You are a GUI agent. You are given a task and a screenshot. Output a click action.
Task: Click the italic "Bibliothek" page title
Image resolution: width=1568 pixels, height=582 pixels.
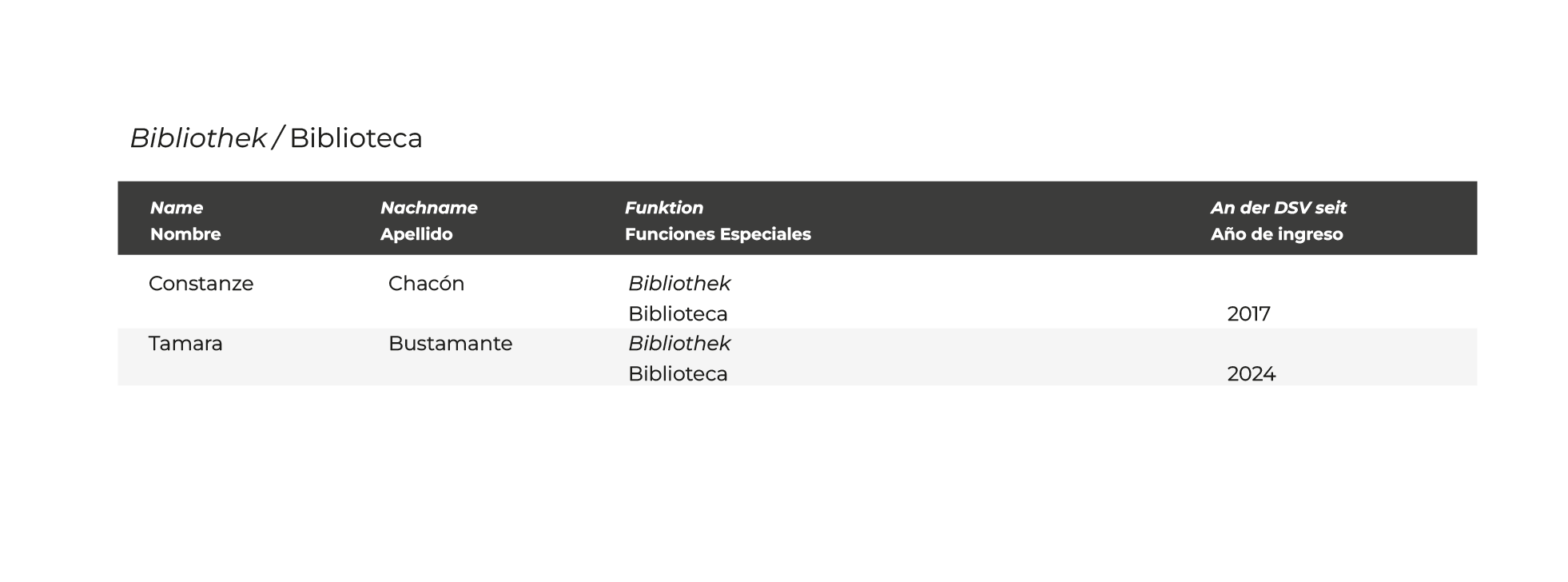[x=197, y=138]
